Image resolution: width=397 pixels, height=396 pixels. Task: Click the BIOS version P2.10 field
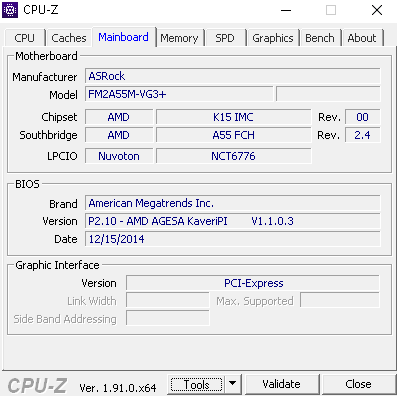233,221
